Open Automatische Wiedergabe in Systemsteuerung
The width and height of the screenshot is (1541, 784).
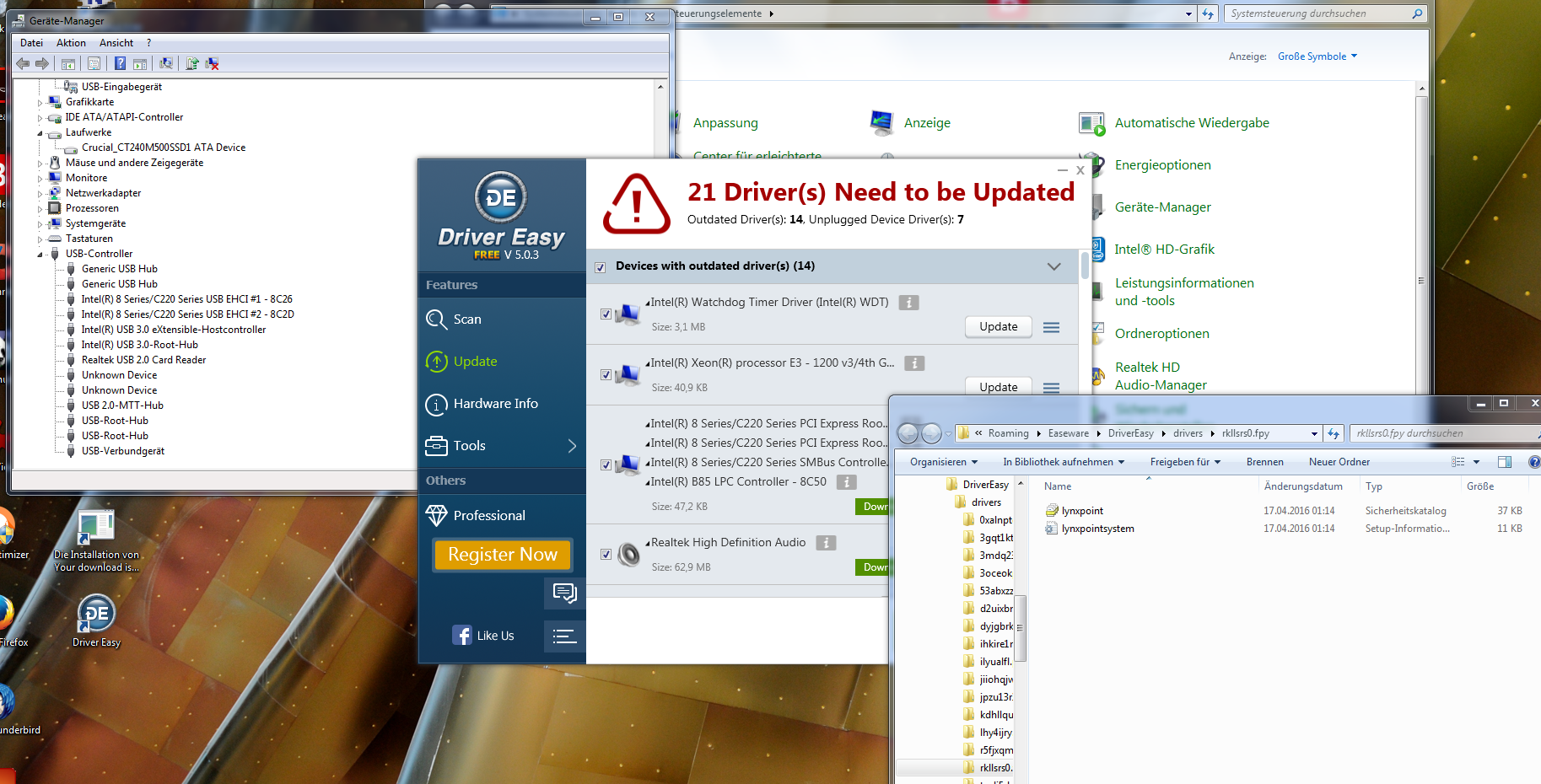coord(1192,123)
